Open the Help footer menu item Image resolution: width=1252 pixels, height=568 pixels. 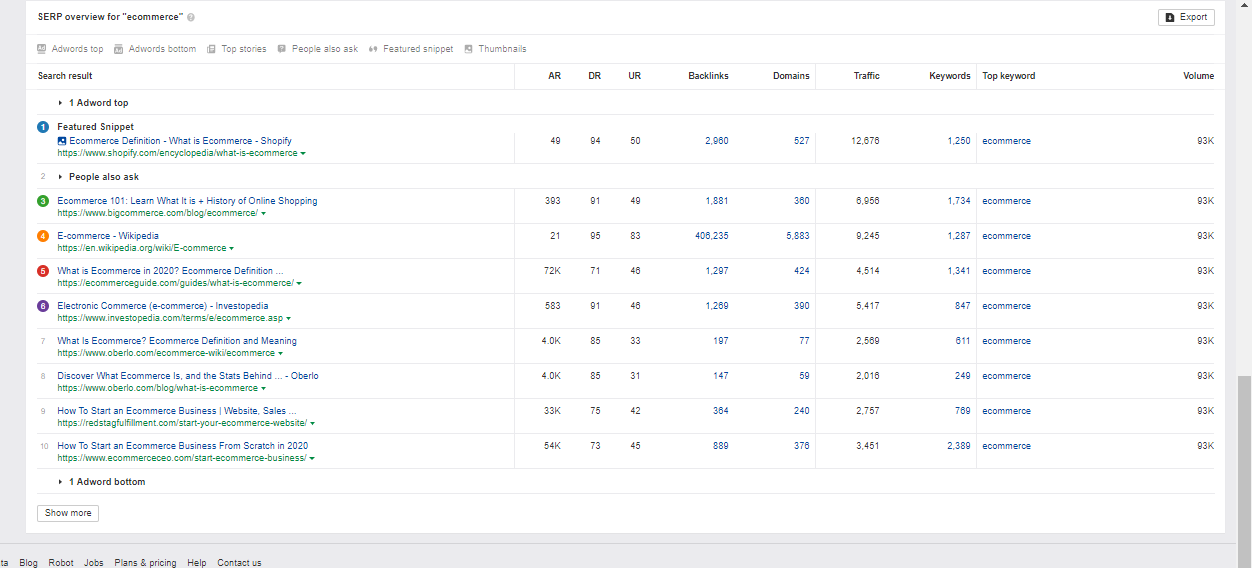[197, 563]
